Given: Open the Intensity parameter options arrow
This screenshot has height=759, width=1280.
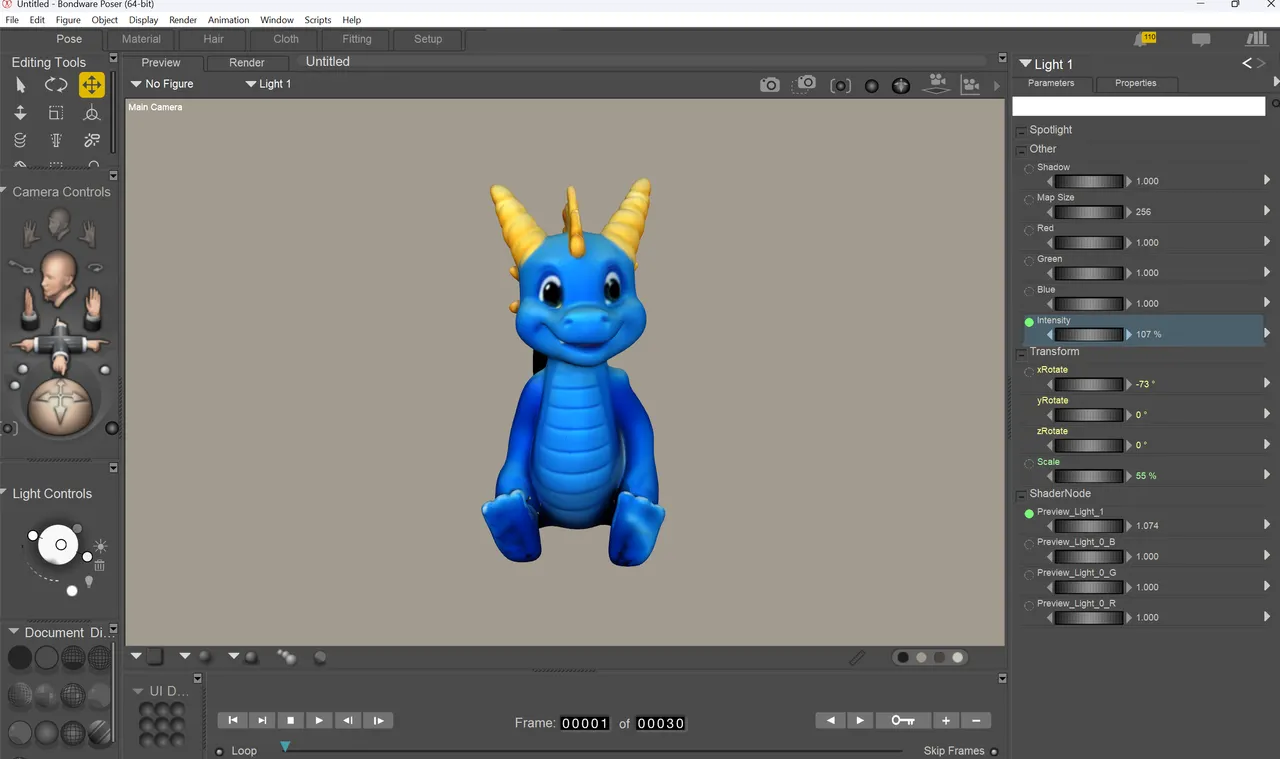Looking at the screenshot, I should click(1267, 333).
